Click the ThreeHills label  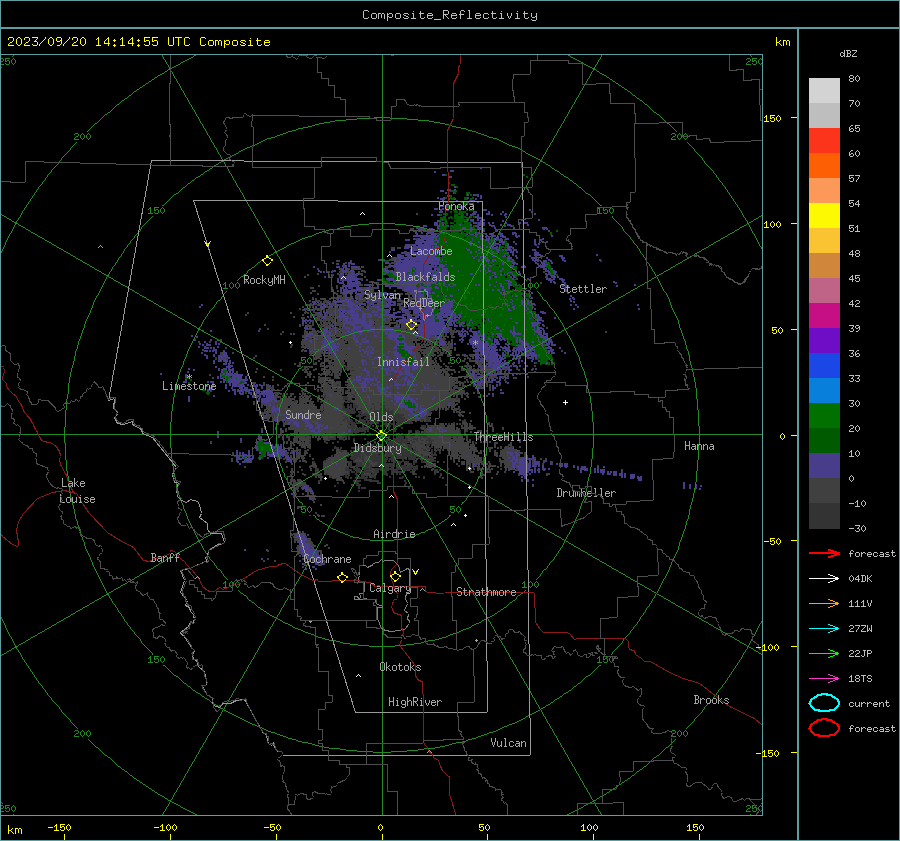click(503, 437)
